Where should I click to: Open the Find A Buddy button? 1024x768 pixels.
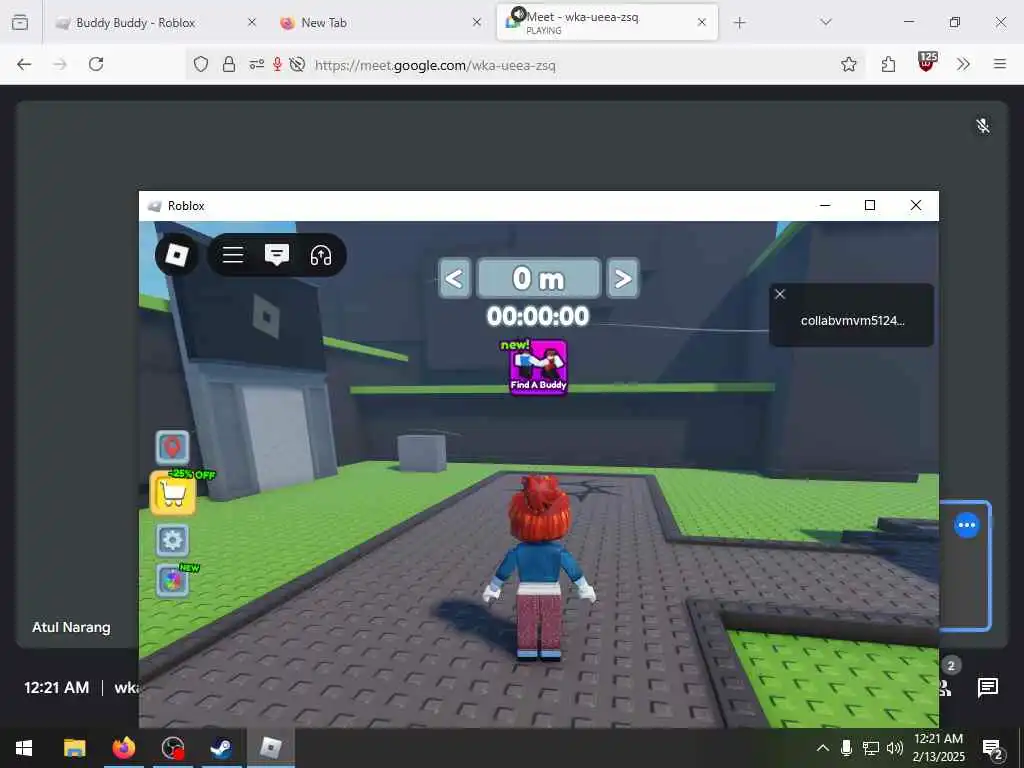point(538,366)
